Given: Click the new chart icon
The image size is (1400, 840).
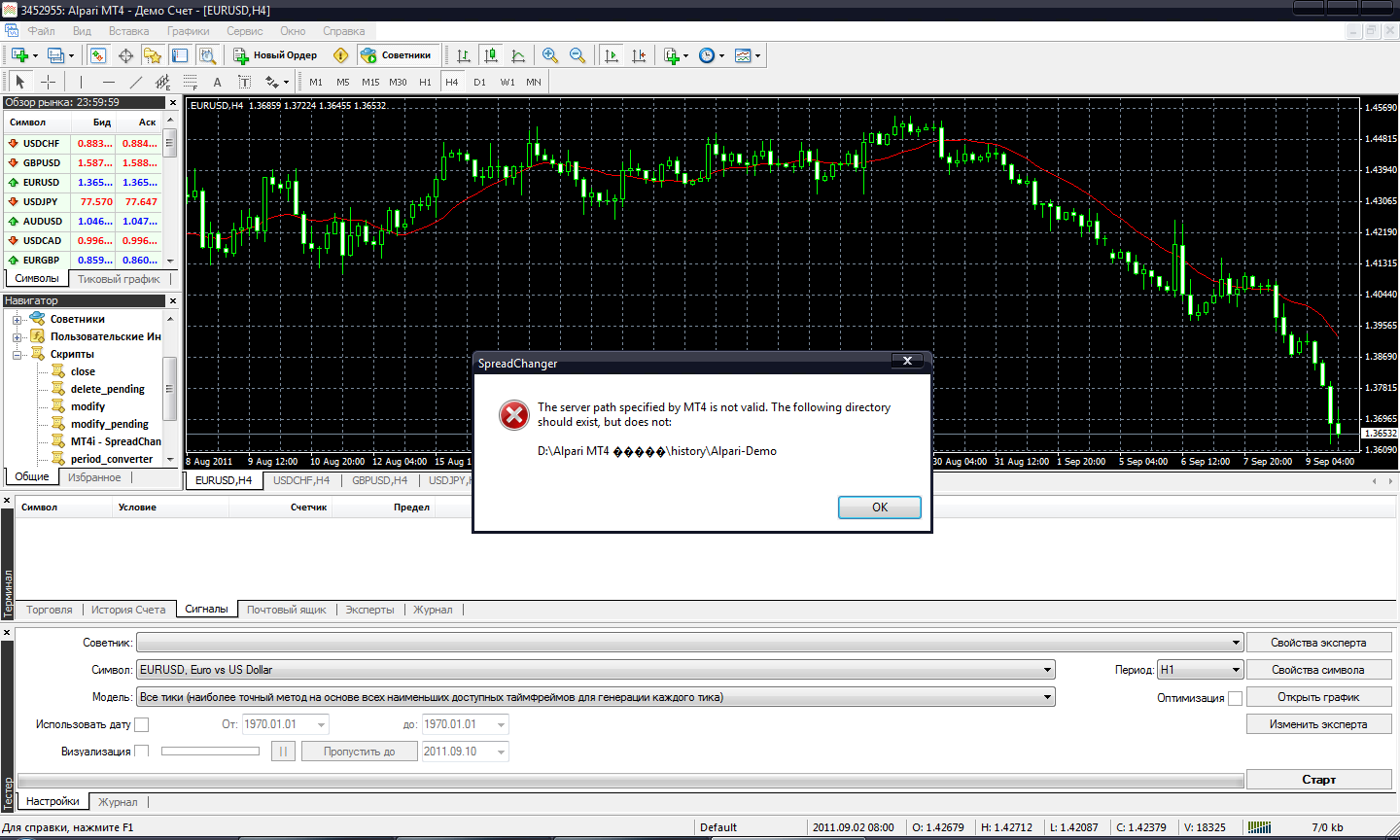Looking at the screenshot, I should click(x=19, y=55).
